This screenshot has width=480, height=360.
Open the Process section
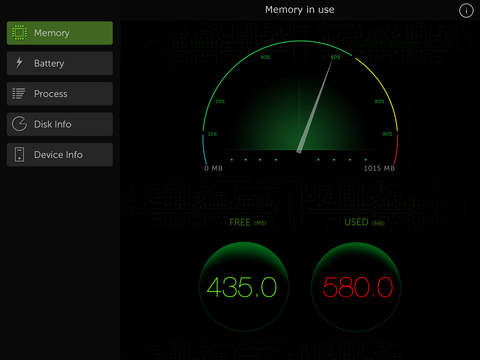tap(60, 94)
